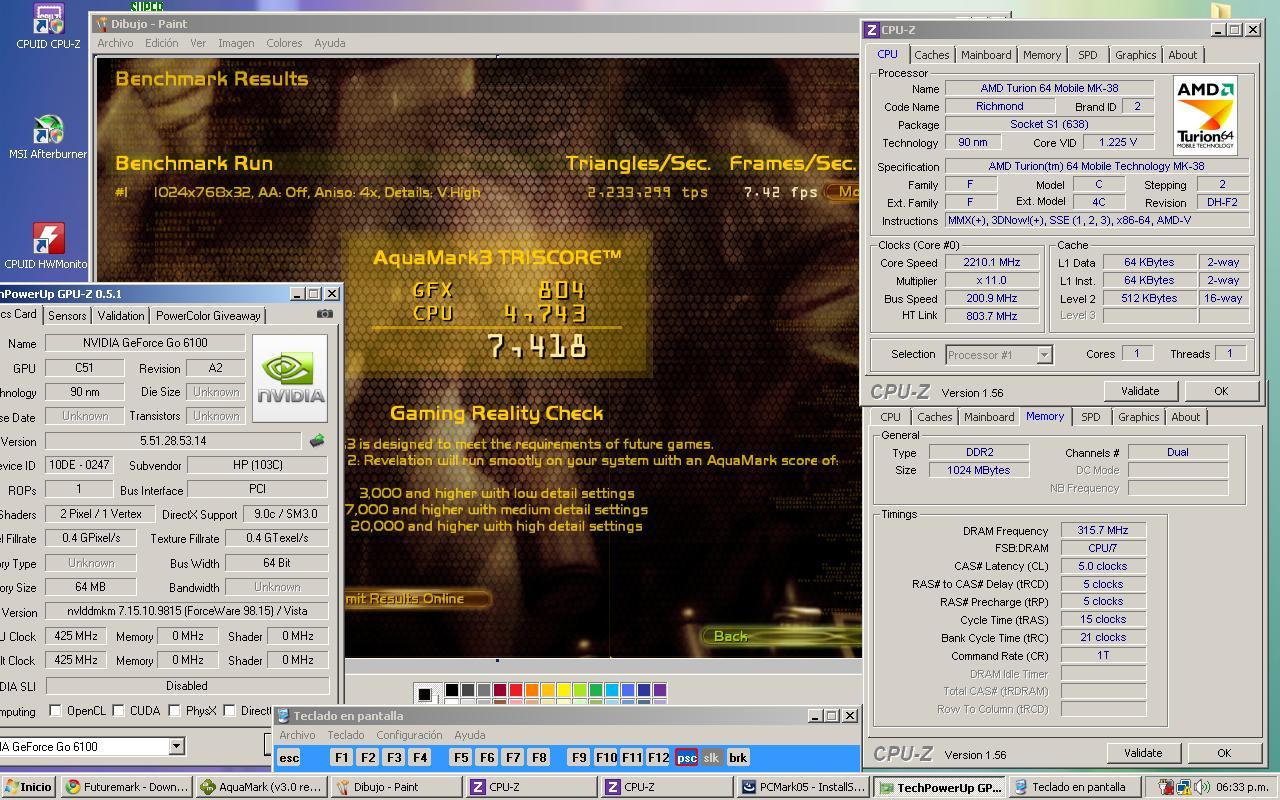This screenshot has height=800, width=1280.
Task: Open Teclado menu in on-screen keyboard
Action: click(x=345, y=735)
